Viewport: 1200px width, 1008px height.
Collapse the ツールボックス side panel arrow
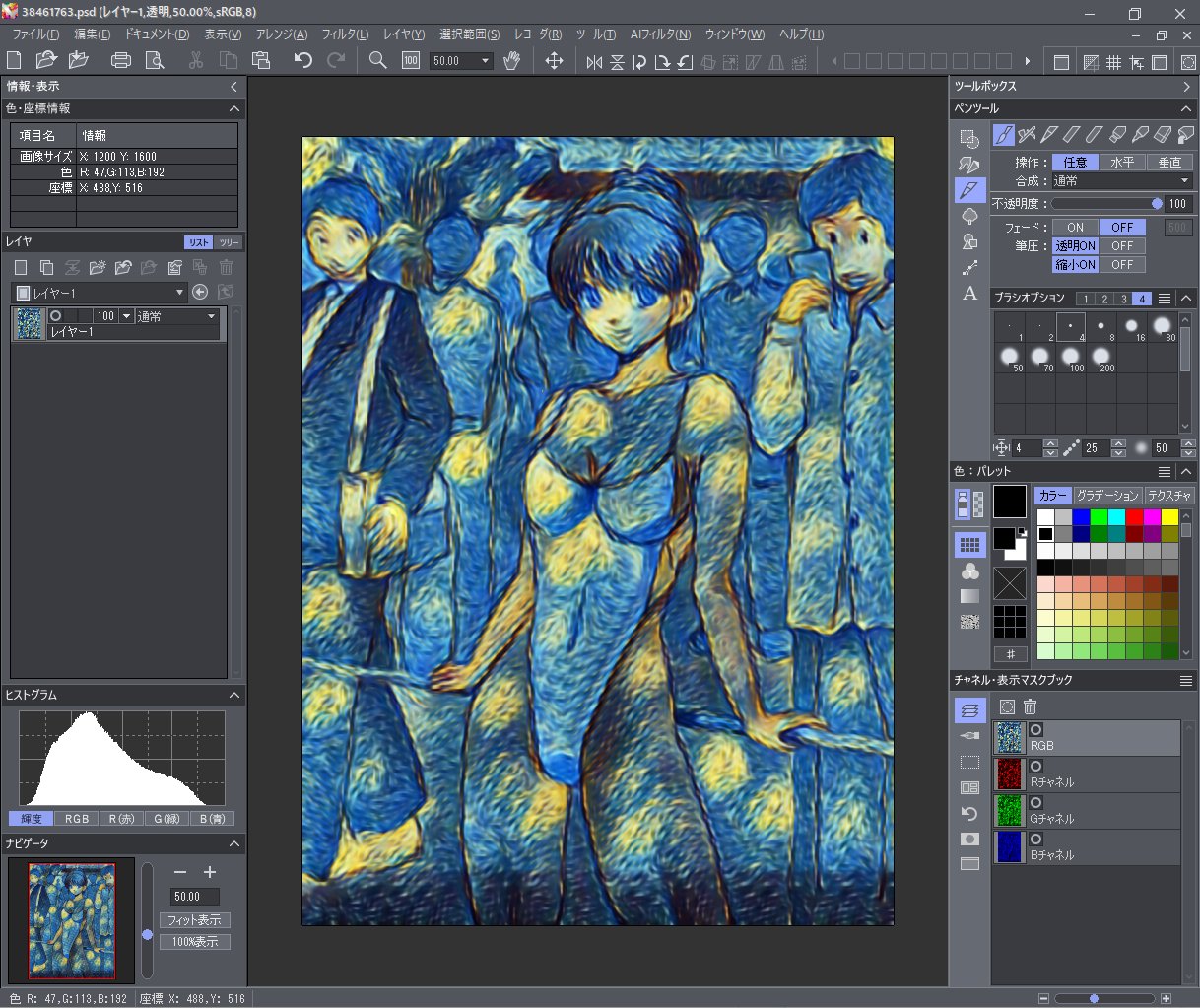pos(1186,87)
